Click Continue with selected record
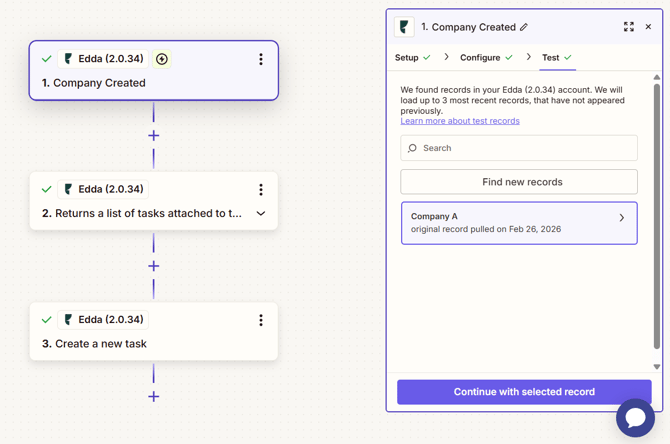Screen dimensions: 670x444 click(524, 392)
